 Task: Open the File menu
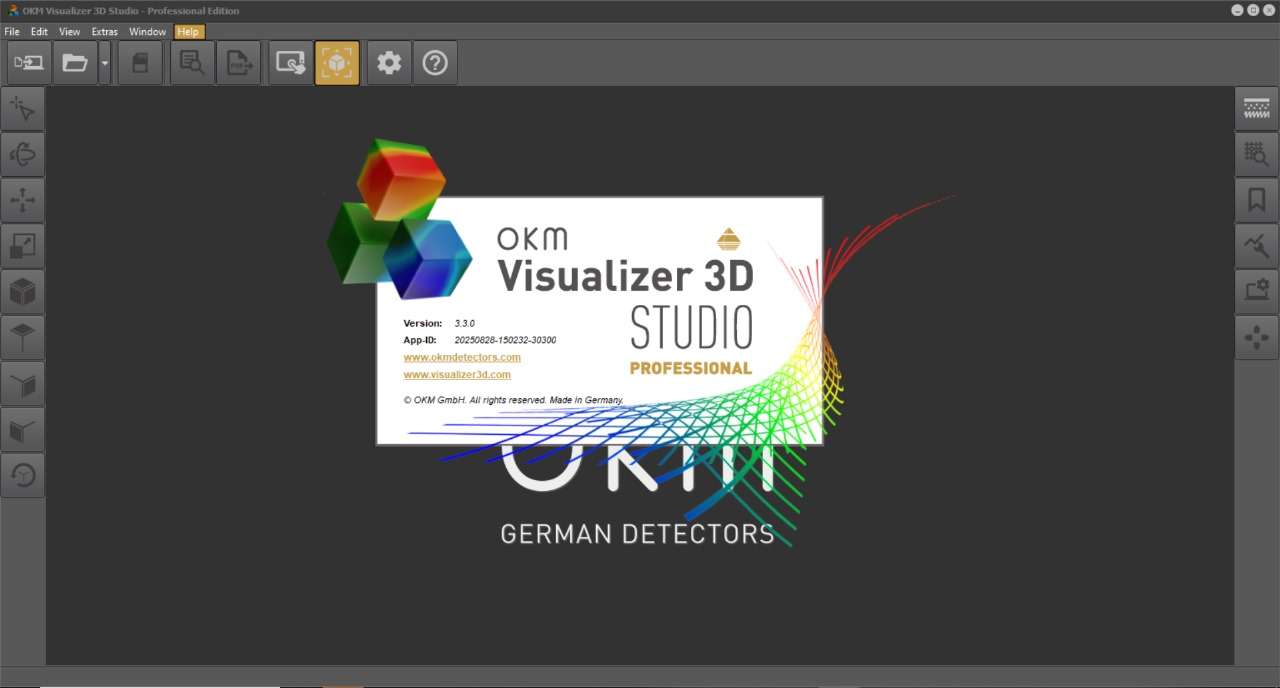coord(12,32)
